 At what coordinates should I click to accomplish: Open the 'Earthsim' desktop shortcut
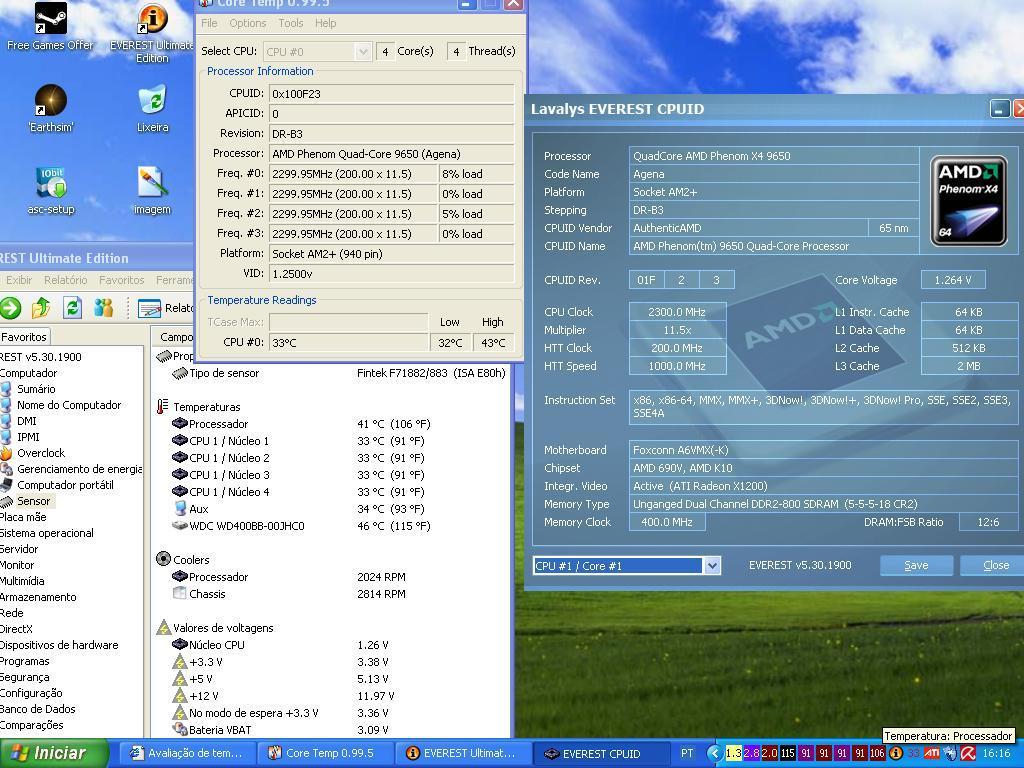50,108
